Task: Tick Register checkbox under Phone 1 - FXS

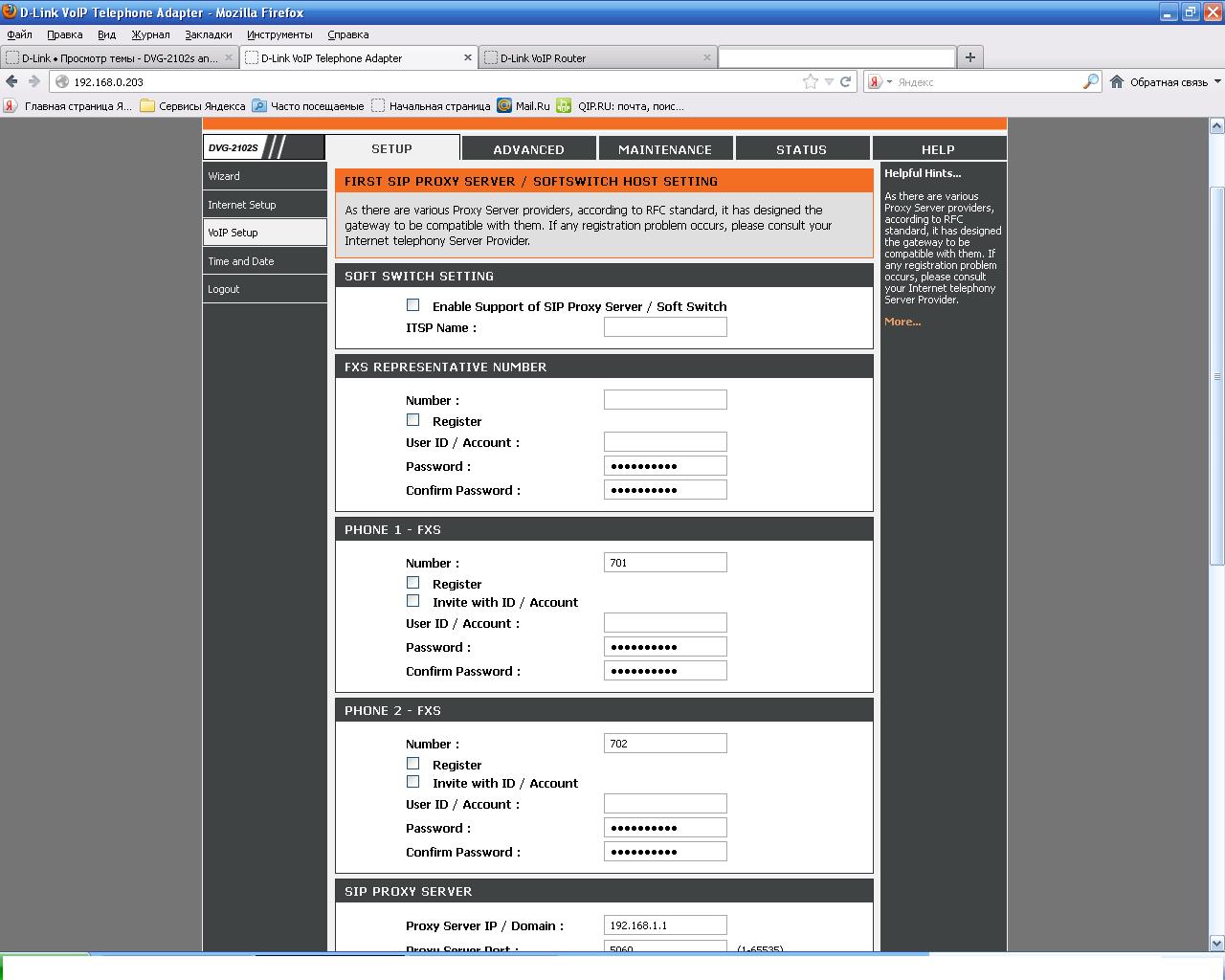Action: click(x=413, y=583)
